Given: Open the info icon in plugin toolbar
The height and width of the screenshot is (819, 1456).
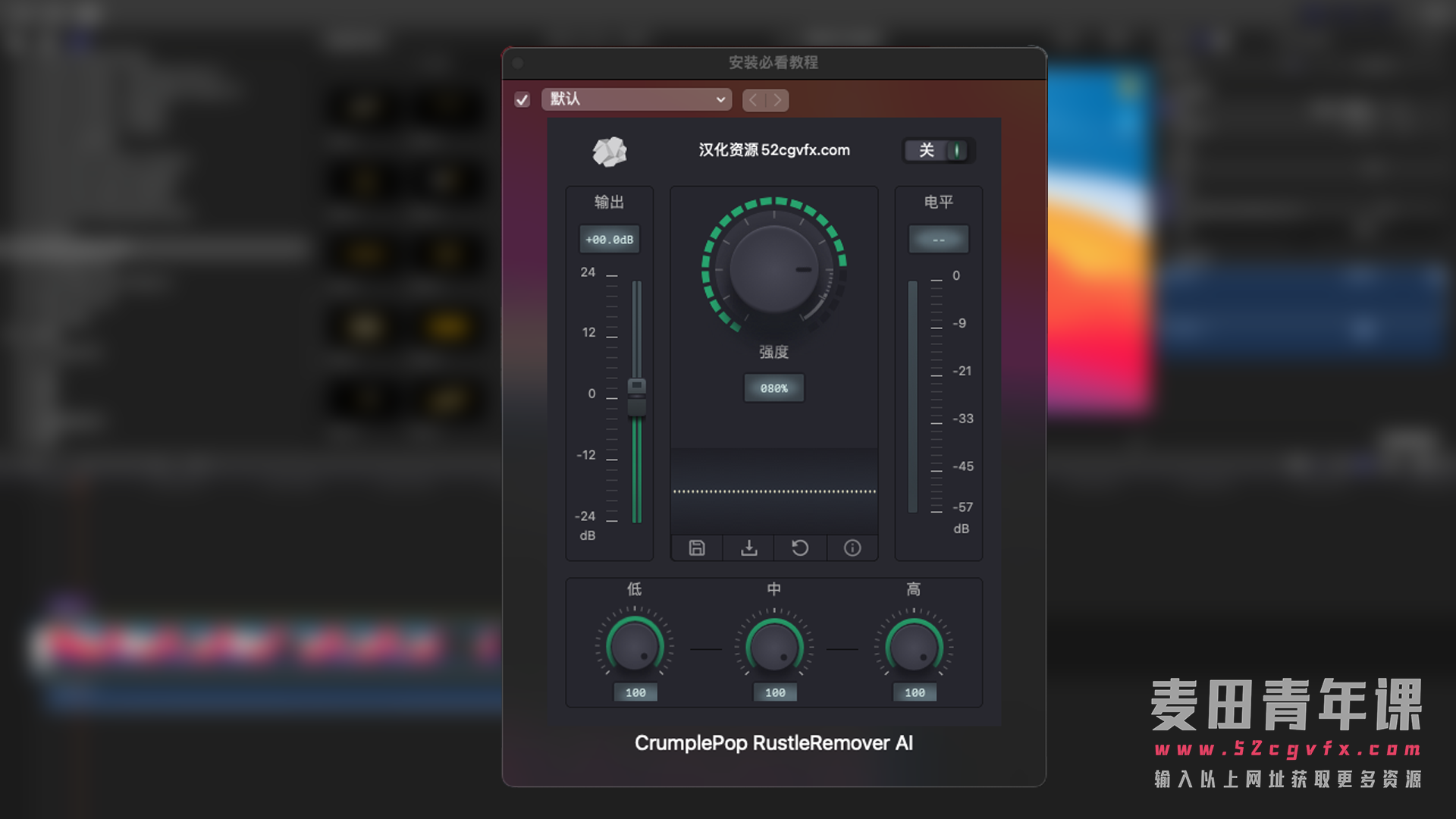Looking at the screenshot, I should pyautogui.click(x=852, y=548).
